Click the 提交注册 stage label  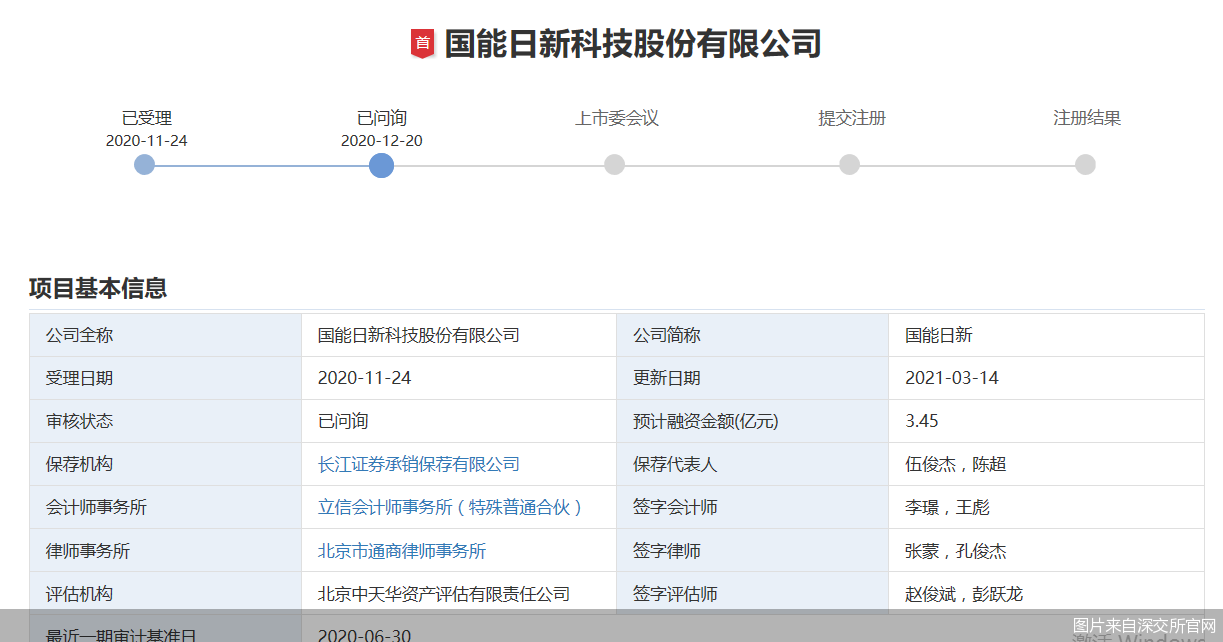(852, 118)
